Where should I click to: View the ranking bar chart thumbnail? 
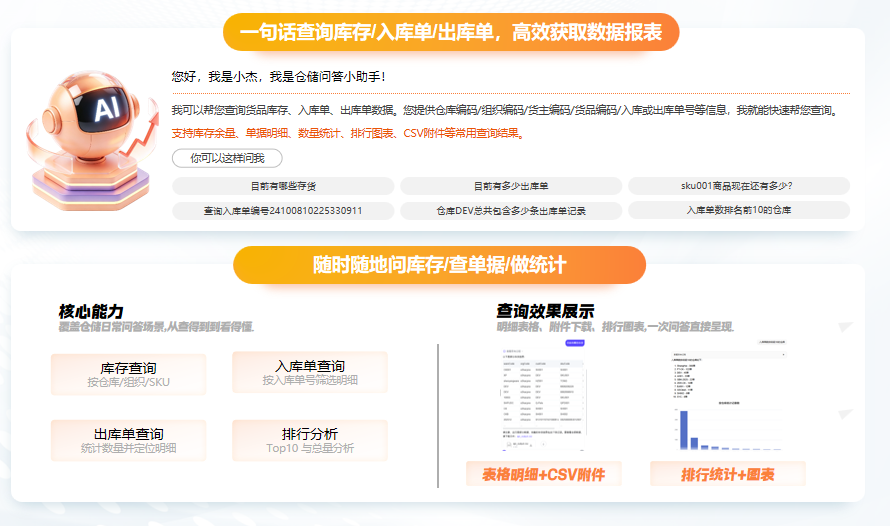click(x=728, y=397)
